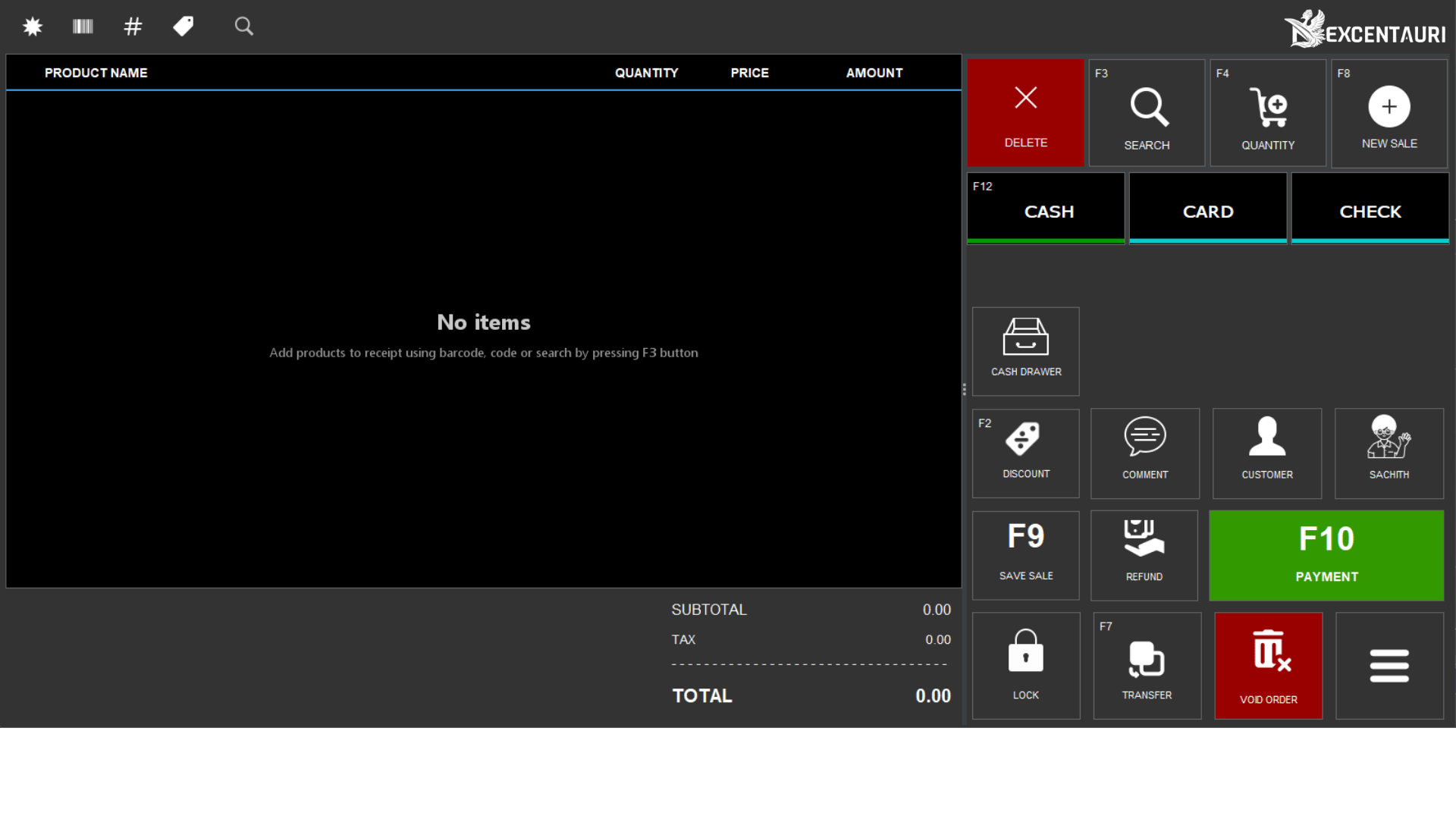The image size is (1456, 819).
Task: Click the starburst icon in top toolbar
Action: pyautogui.click(x=33, y=27)
